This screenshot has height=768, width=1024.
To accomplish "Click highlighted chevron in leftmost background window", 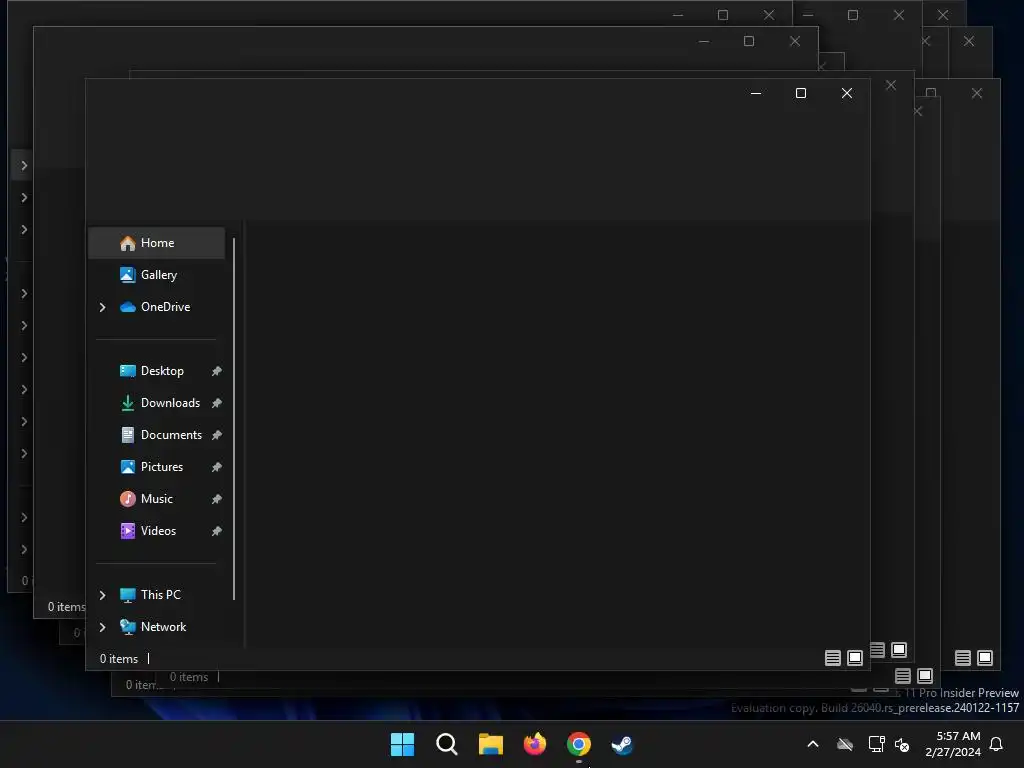I will click(x=24, y=165).
